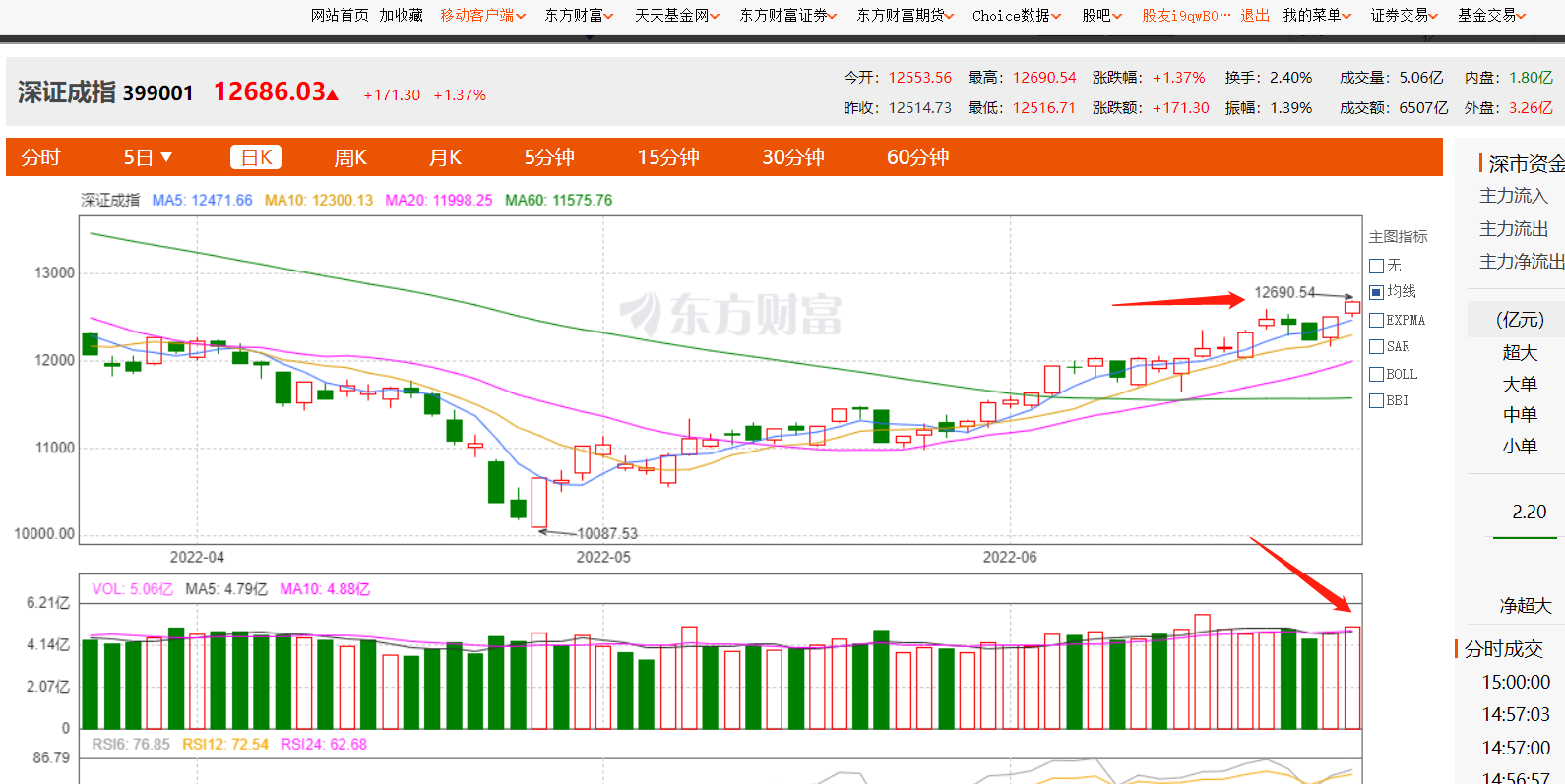Click the MA20: 11998.25 legend

click(439, 200)
